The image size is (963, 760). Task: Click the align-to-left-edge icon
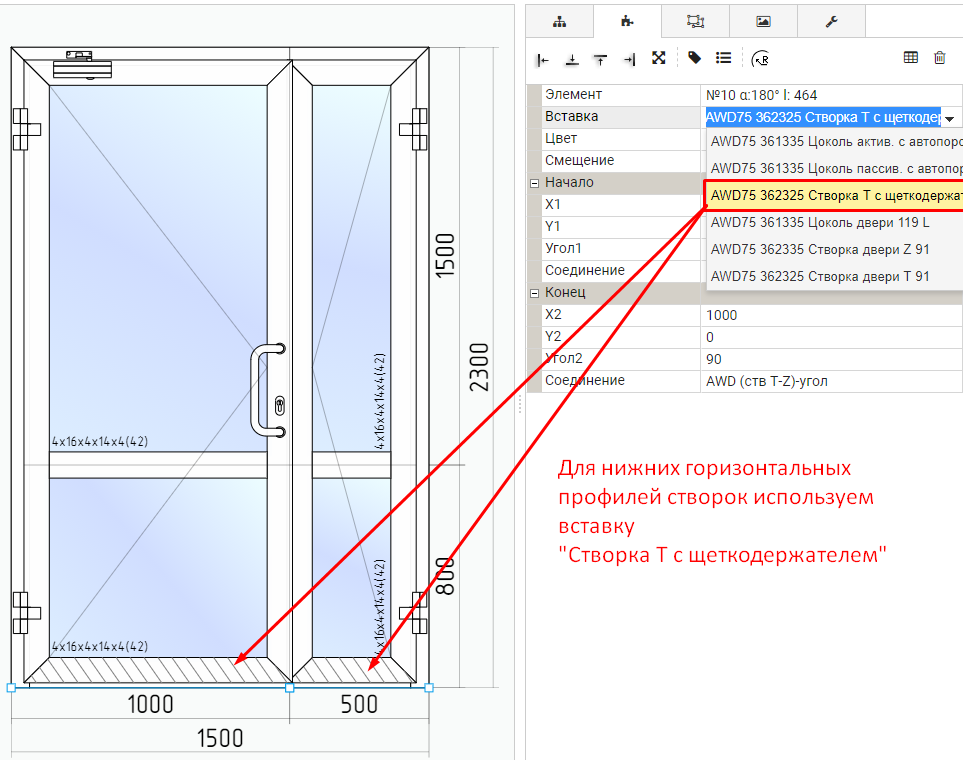coord(542,60)
